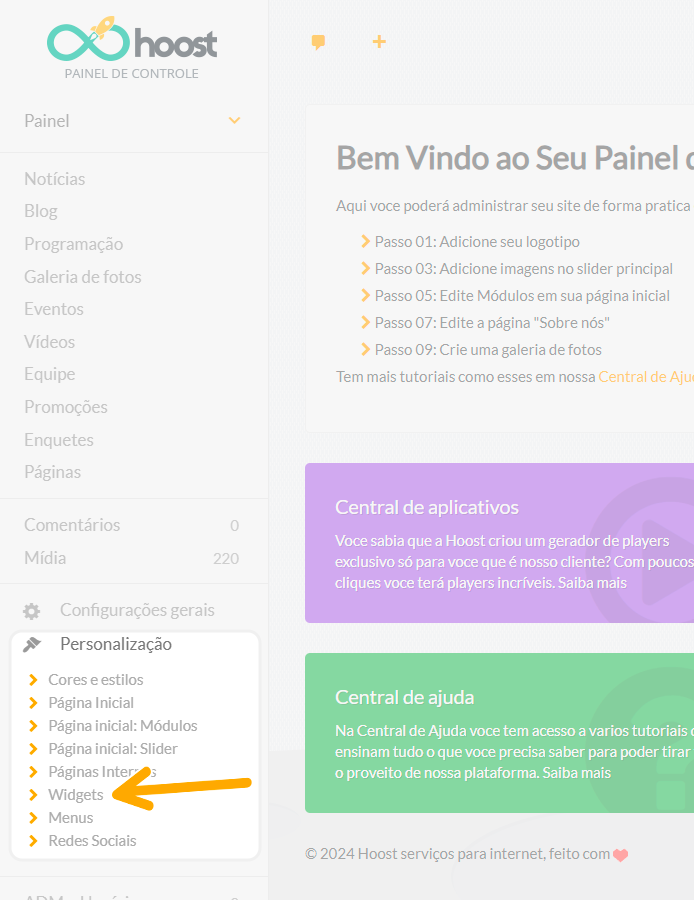This screenshot has height=900, width=694.
Task: Click the orange plus icon
Action: [379, 41]
